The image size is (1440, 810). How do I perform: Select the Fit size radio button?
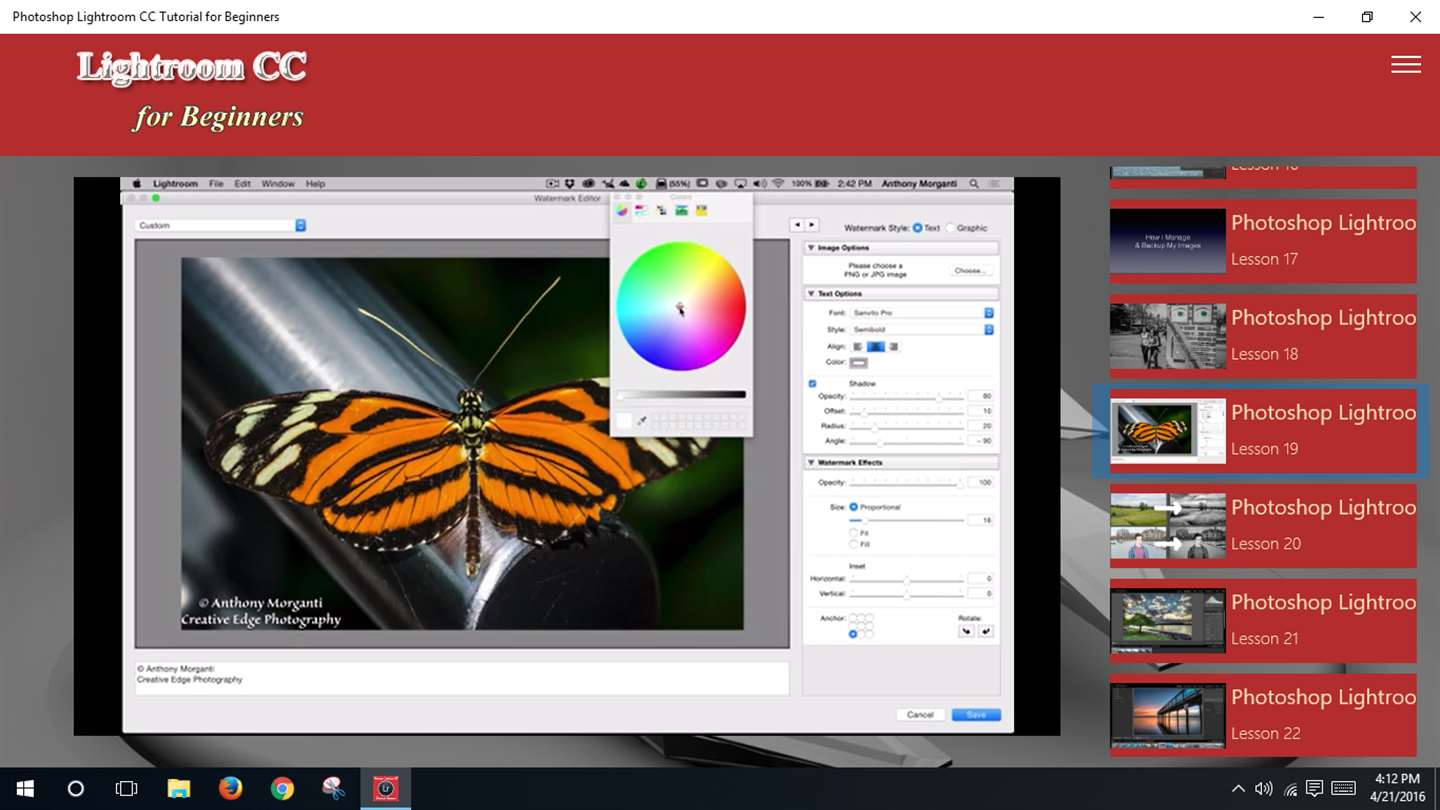click(854, 533)
